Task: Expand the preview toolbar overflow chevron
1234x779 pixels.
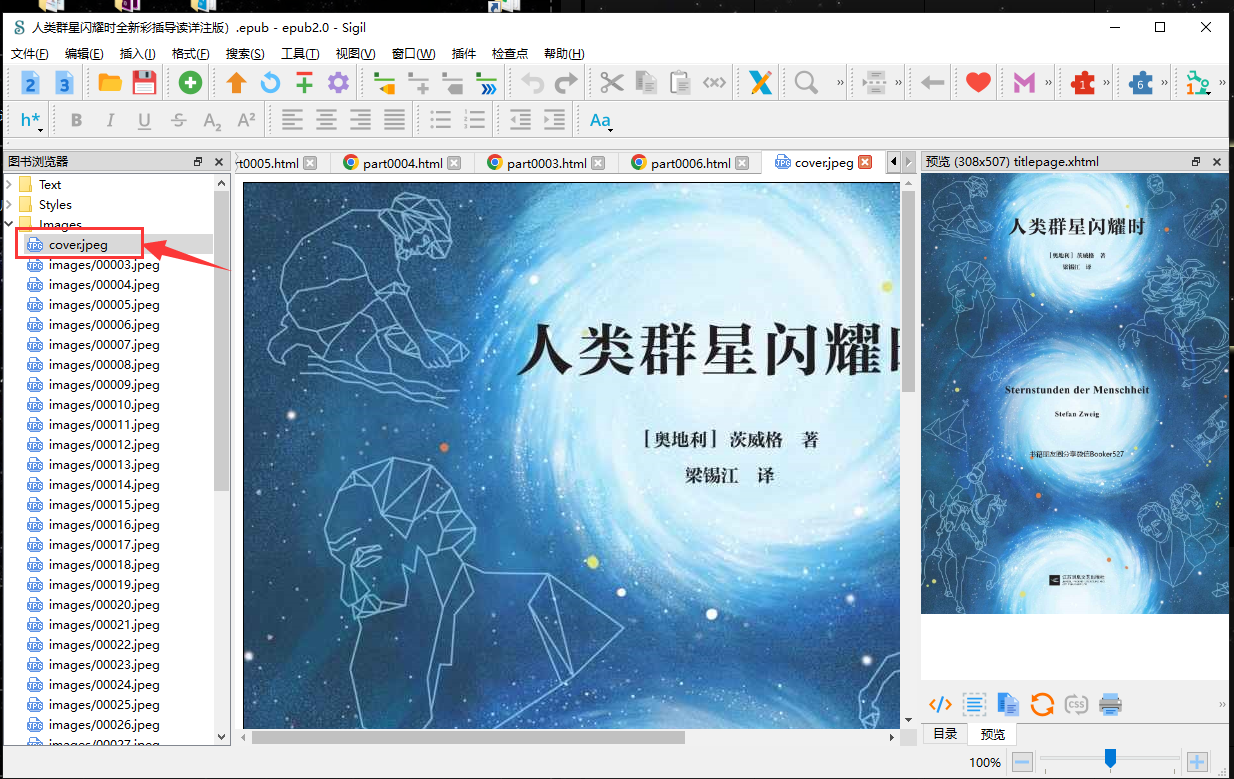Action: point(1222,703)
